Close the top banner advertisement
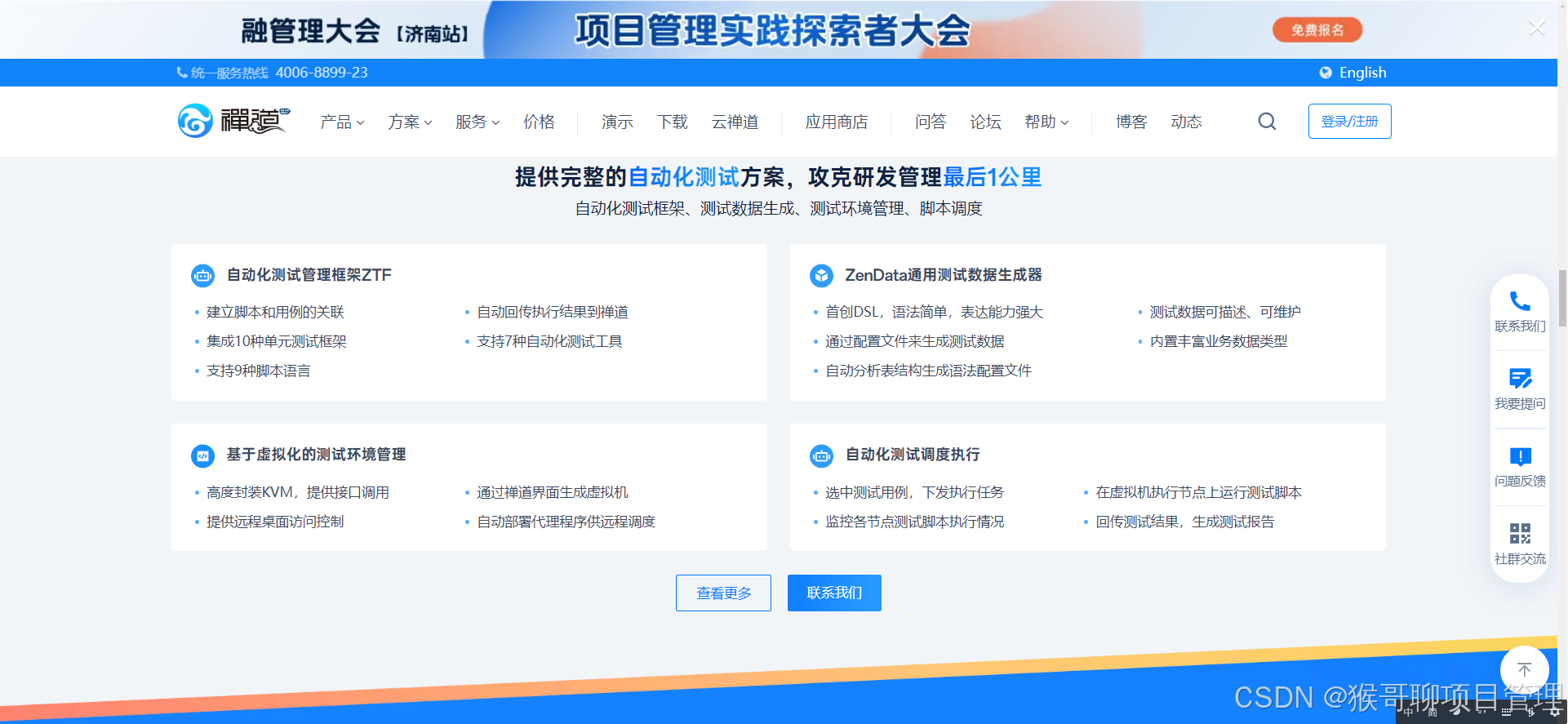Screen dimensions: 1568x724 pyautogui.click(x=1537, y=29)
